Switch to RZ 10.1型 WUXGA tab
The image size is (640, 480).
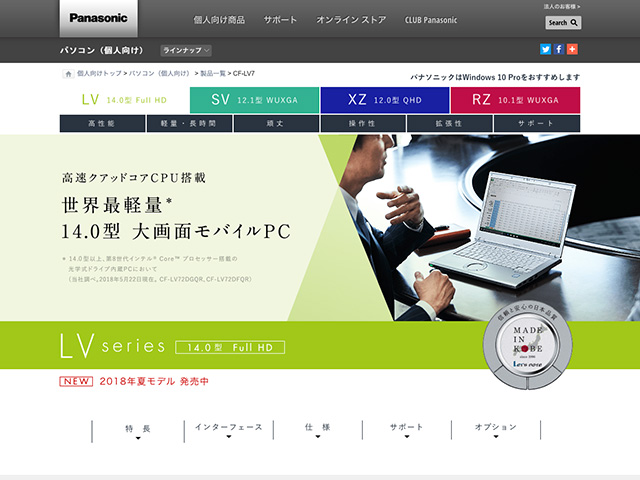coord(515,100)
